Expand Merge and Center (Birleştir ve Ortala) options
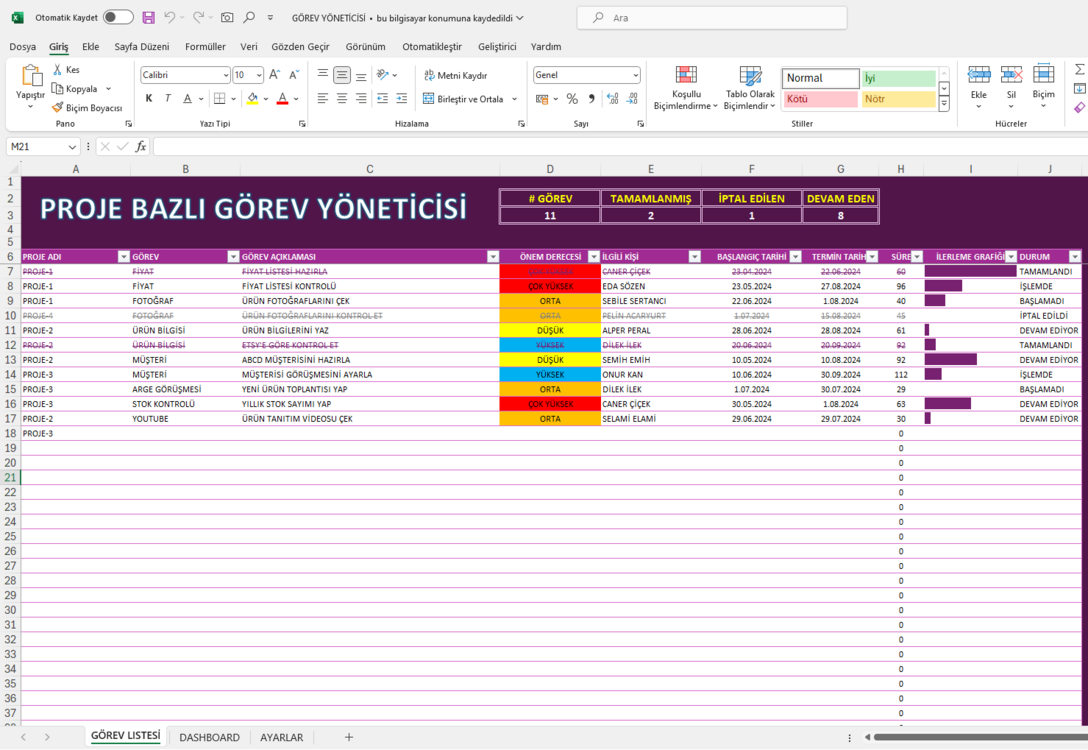 click(515, 99)
